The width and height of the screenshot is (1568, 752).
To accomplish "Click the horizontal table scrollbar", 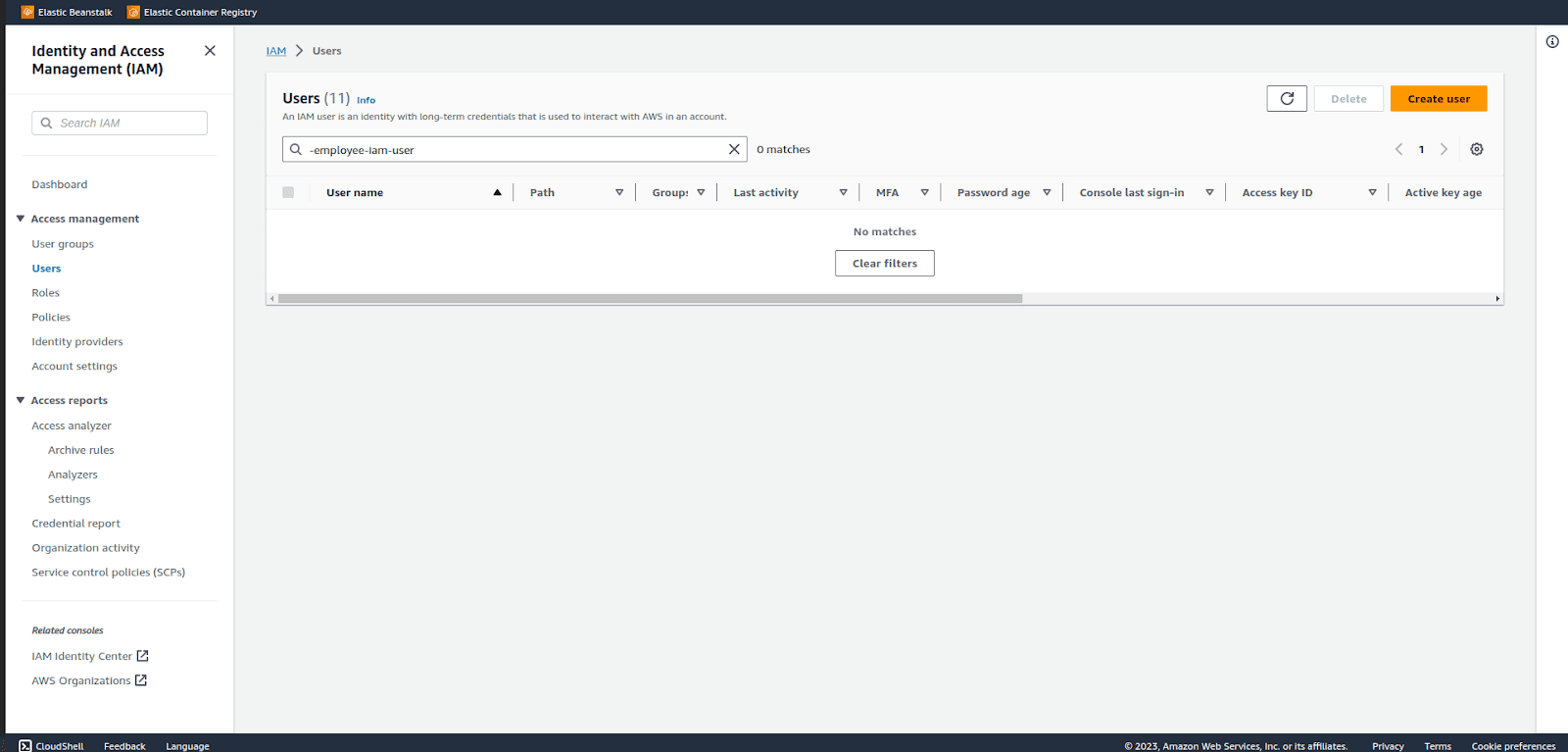I will [650, 299].
